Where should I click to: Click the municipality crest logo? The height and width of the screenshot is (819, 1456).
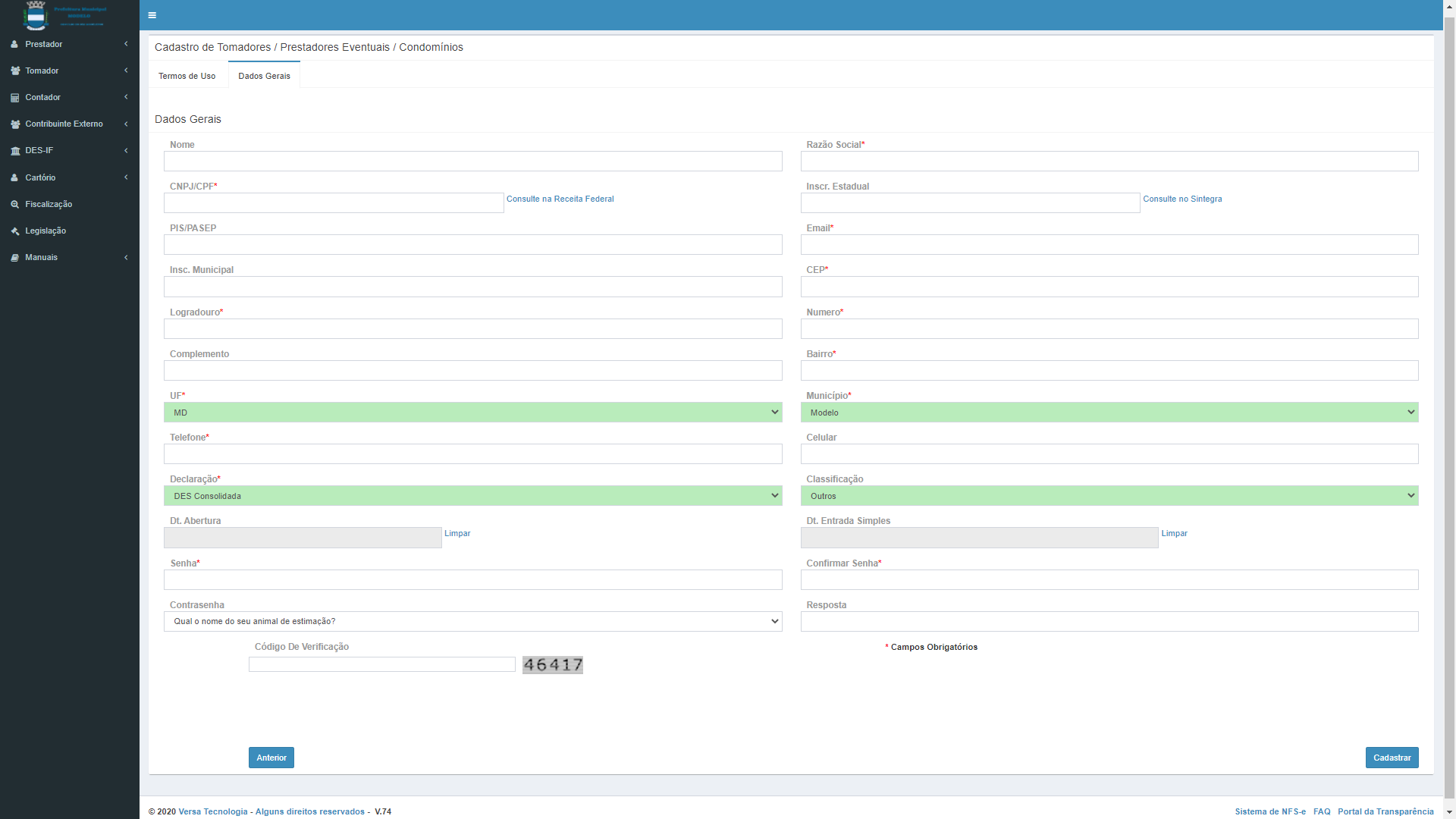pos(36,14)
